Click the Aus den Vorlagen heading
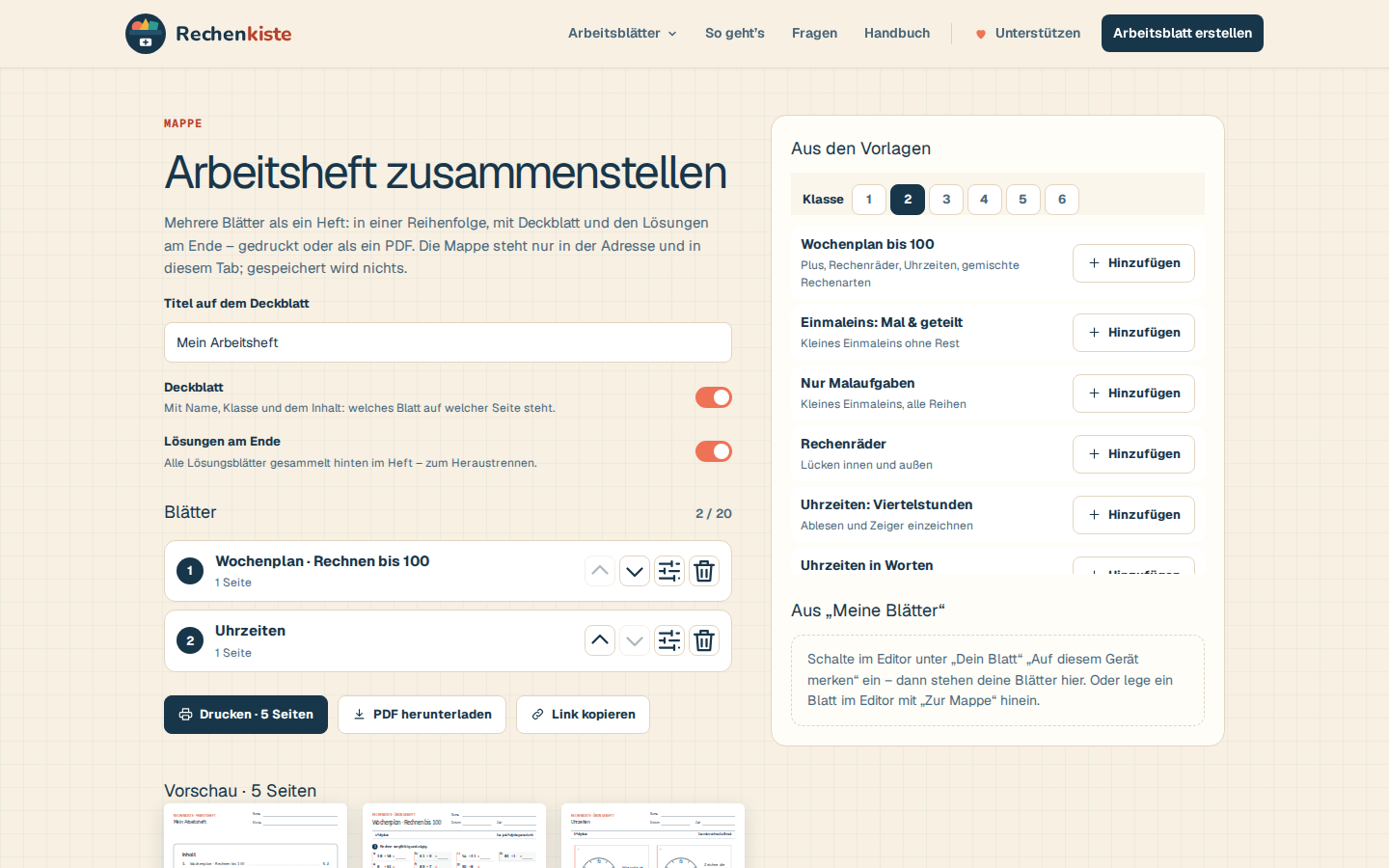The image size is (1389, 868). click(860, 149)
